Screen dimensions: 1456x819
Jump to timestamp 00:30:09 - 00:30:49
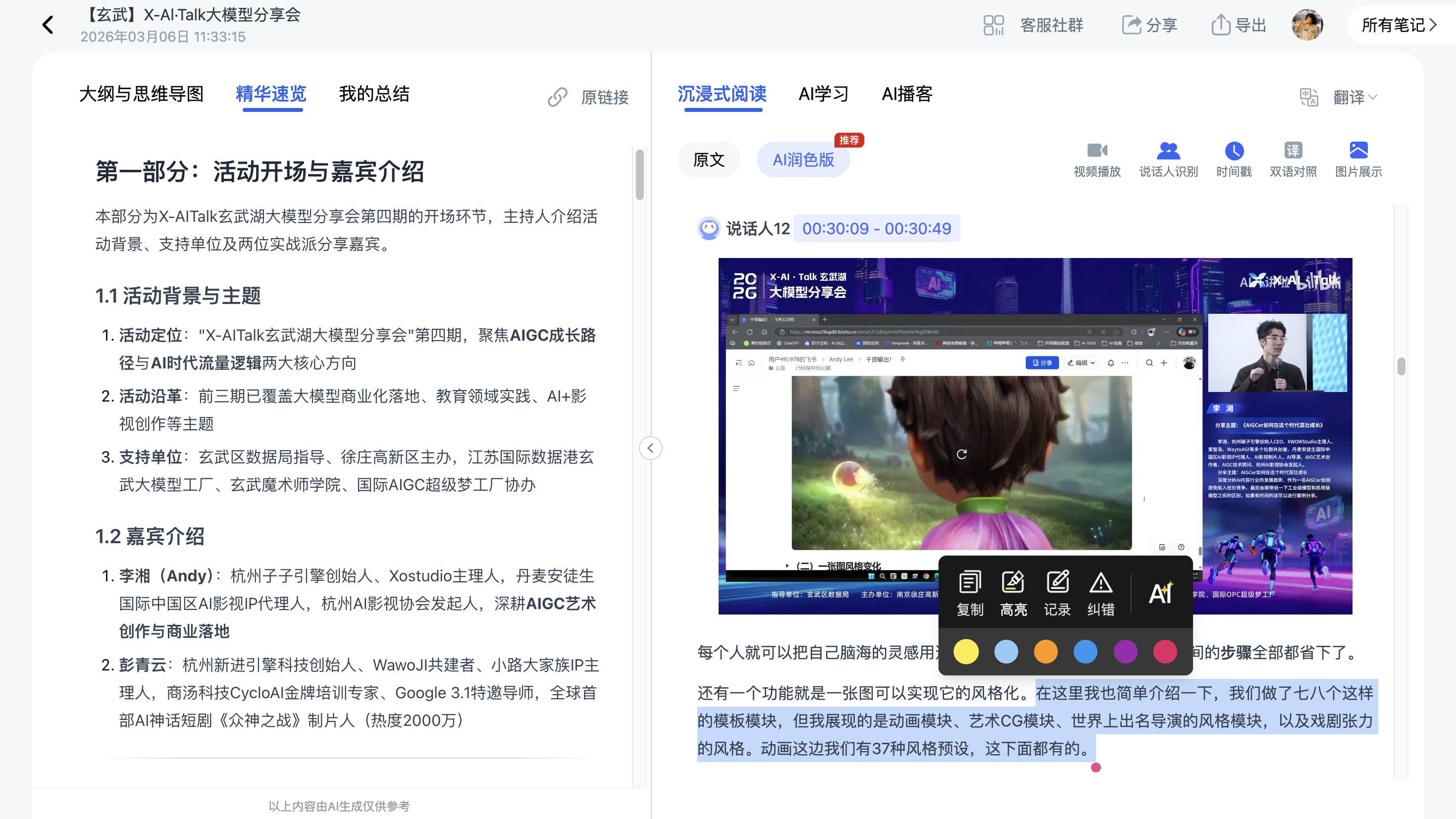coord(877,228)
